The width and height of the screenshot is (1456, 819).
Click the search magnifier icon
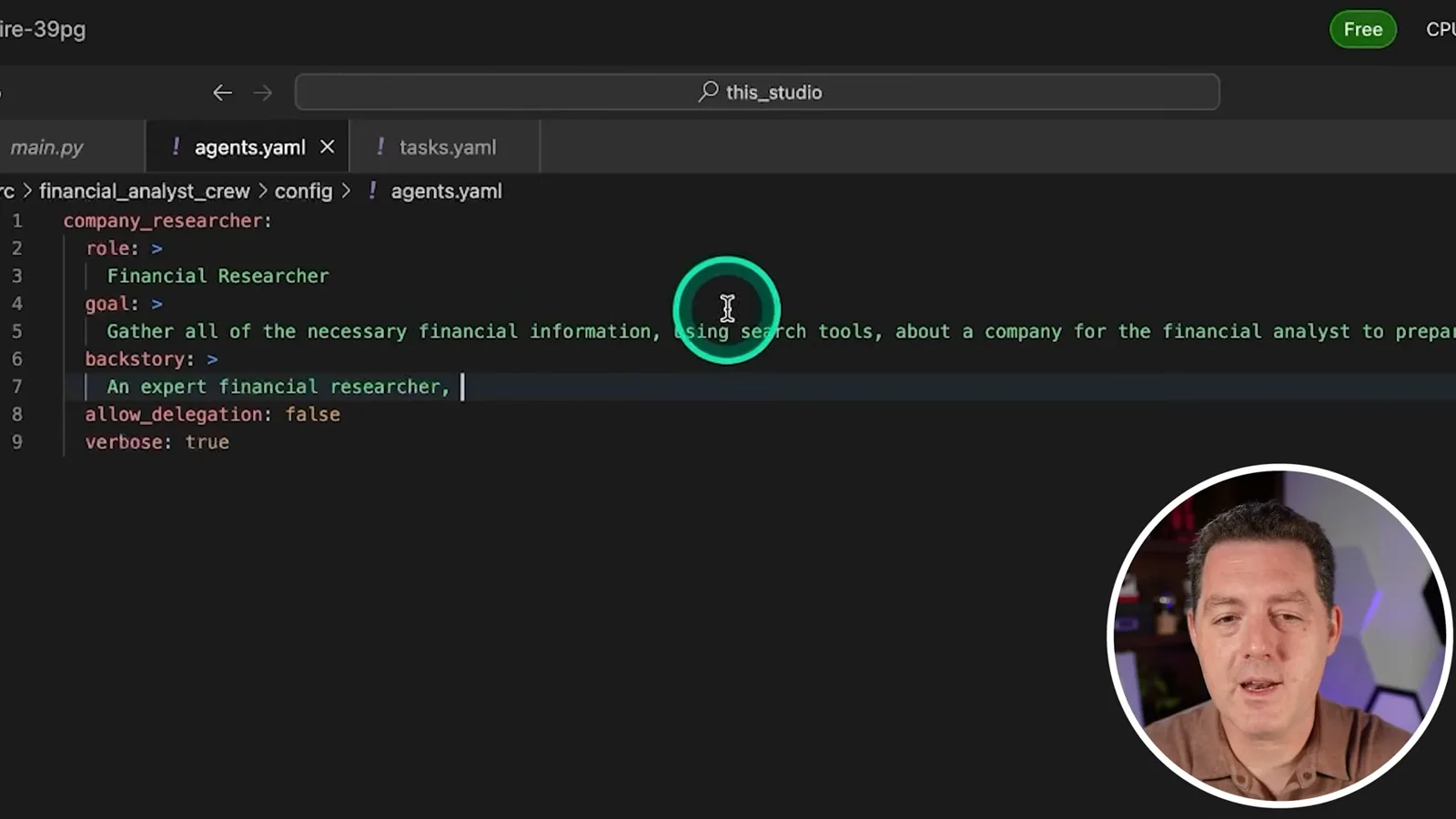[x=708, y=92]
